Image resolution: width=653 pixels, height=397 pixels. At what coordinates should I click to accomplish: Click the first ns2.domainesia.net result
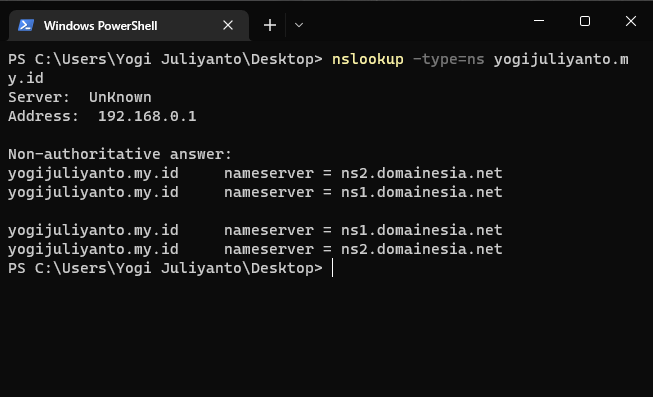coord(421,173)
